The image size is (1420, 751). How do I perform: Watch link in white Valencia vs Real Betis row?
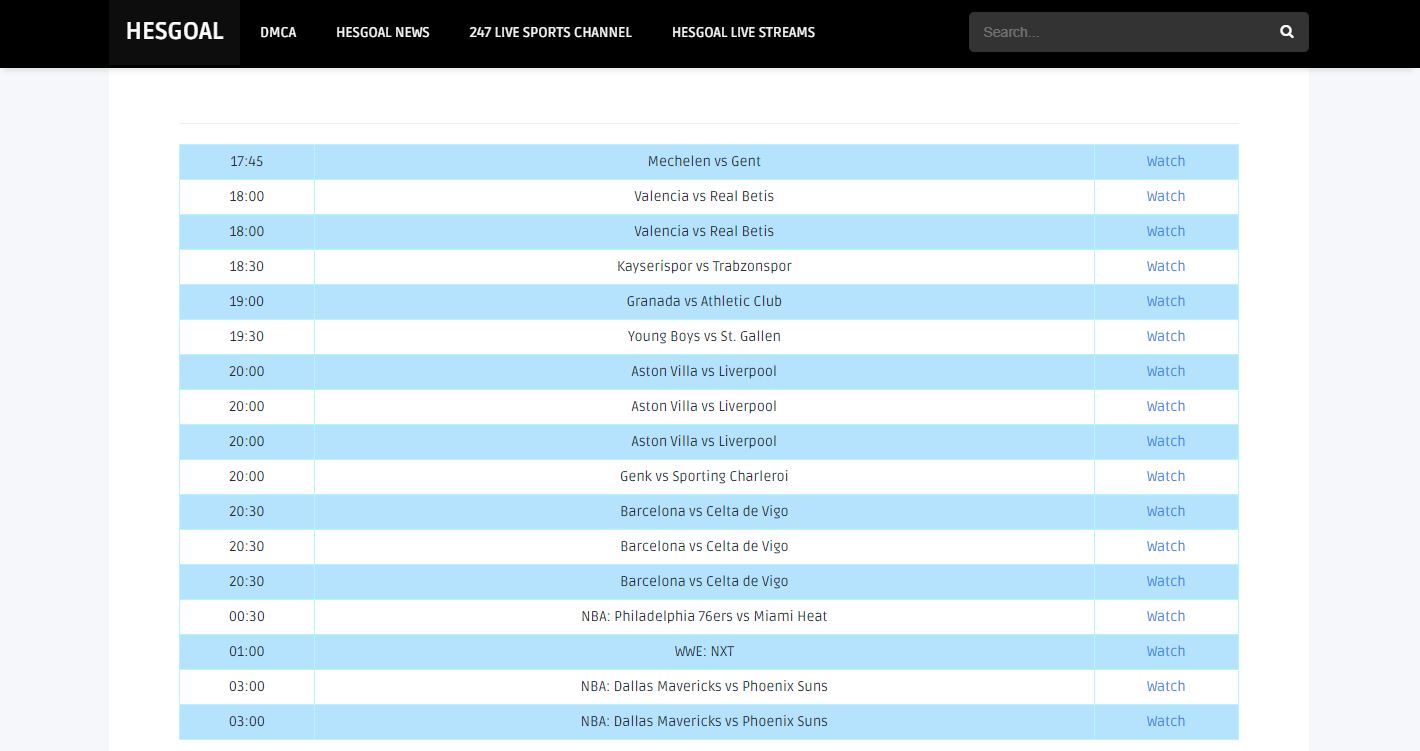coord(1166,196)
